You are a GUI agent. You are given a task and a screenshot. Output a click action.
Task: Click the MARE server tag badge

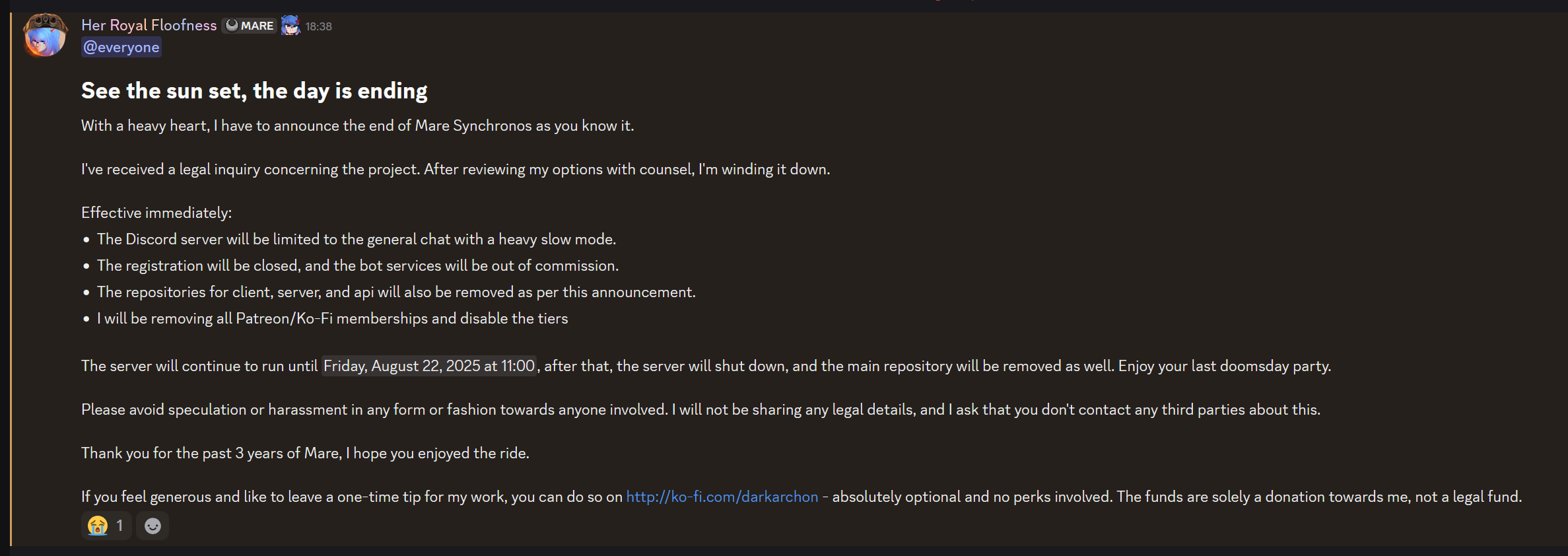point(250,26)
